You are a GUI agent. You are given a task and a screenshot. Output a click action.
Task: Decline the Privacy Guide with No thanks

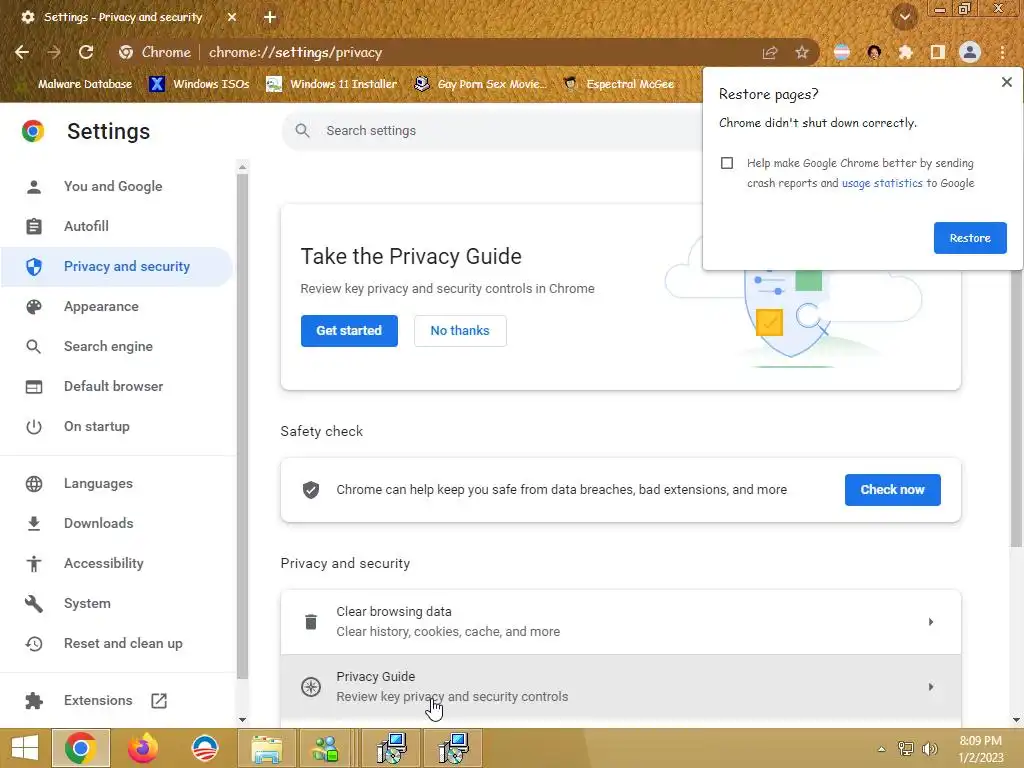pyautogui.click(x=460, y=330)
